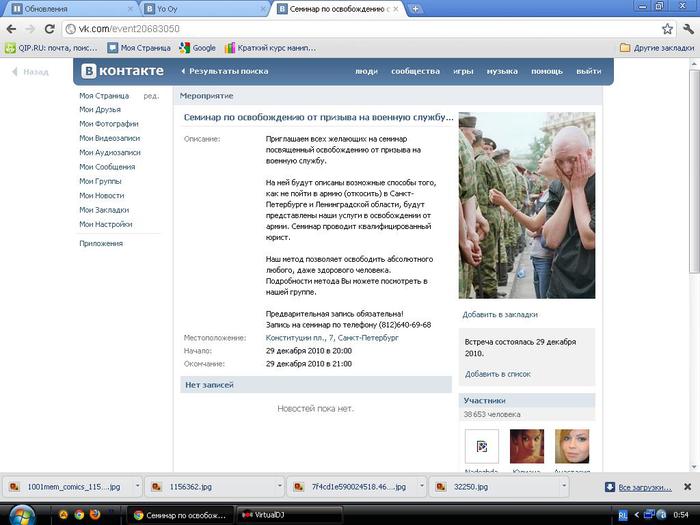This screenshot has width=700, height=525.
Task: Switch to the Обновления tab
Action: click(69, 9)
